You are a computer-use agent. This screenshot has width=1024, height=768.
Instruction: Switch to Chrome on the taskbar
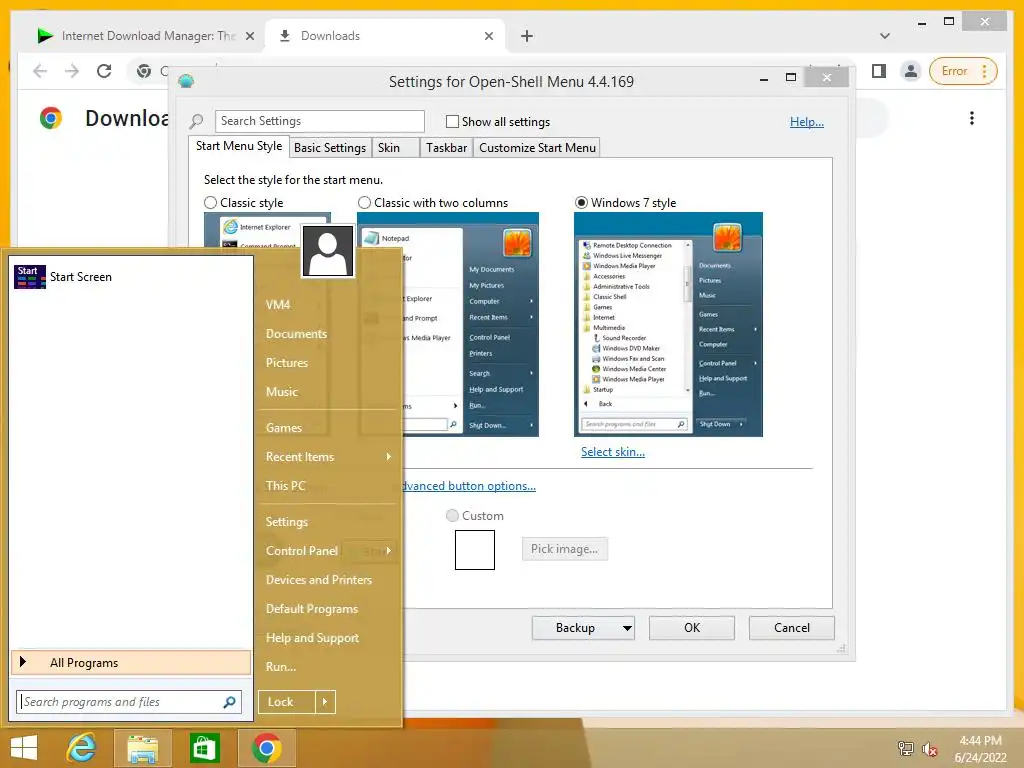266,748
